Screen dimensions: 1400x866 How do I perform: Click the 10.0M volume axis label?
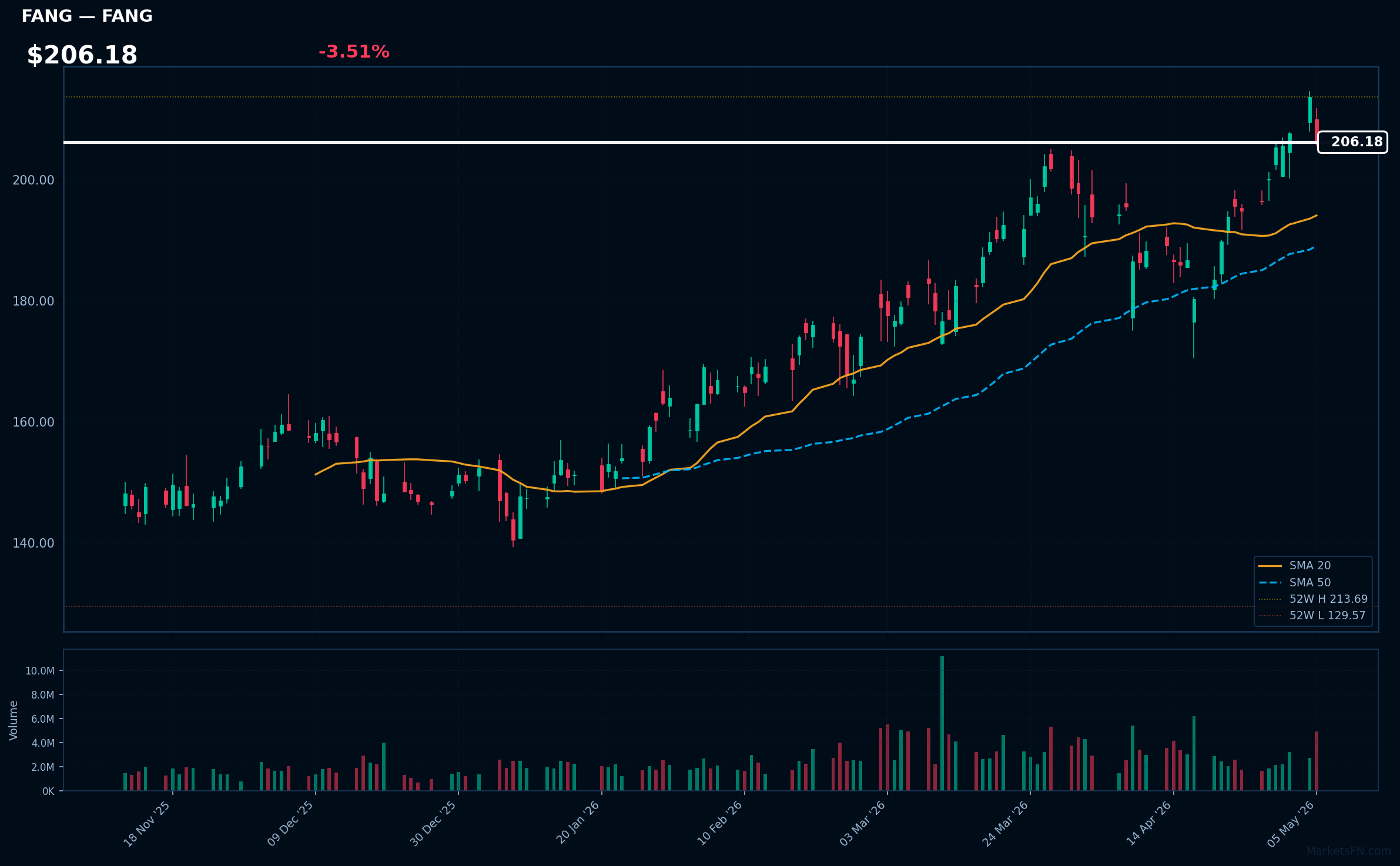[x=40, y=671]
